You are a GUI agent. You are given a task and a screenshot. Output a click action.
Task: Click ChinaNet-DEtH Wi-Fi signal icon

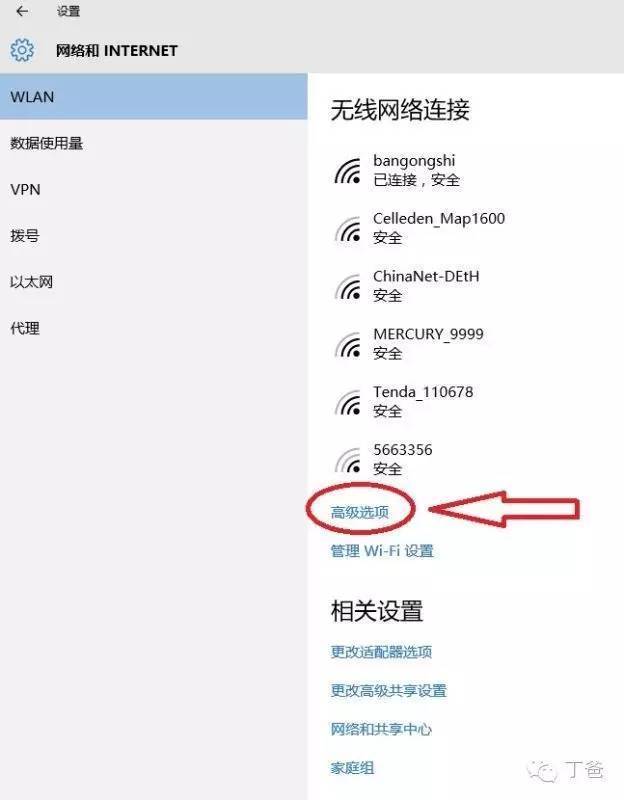pyautogui.click(x=348, y=287)
